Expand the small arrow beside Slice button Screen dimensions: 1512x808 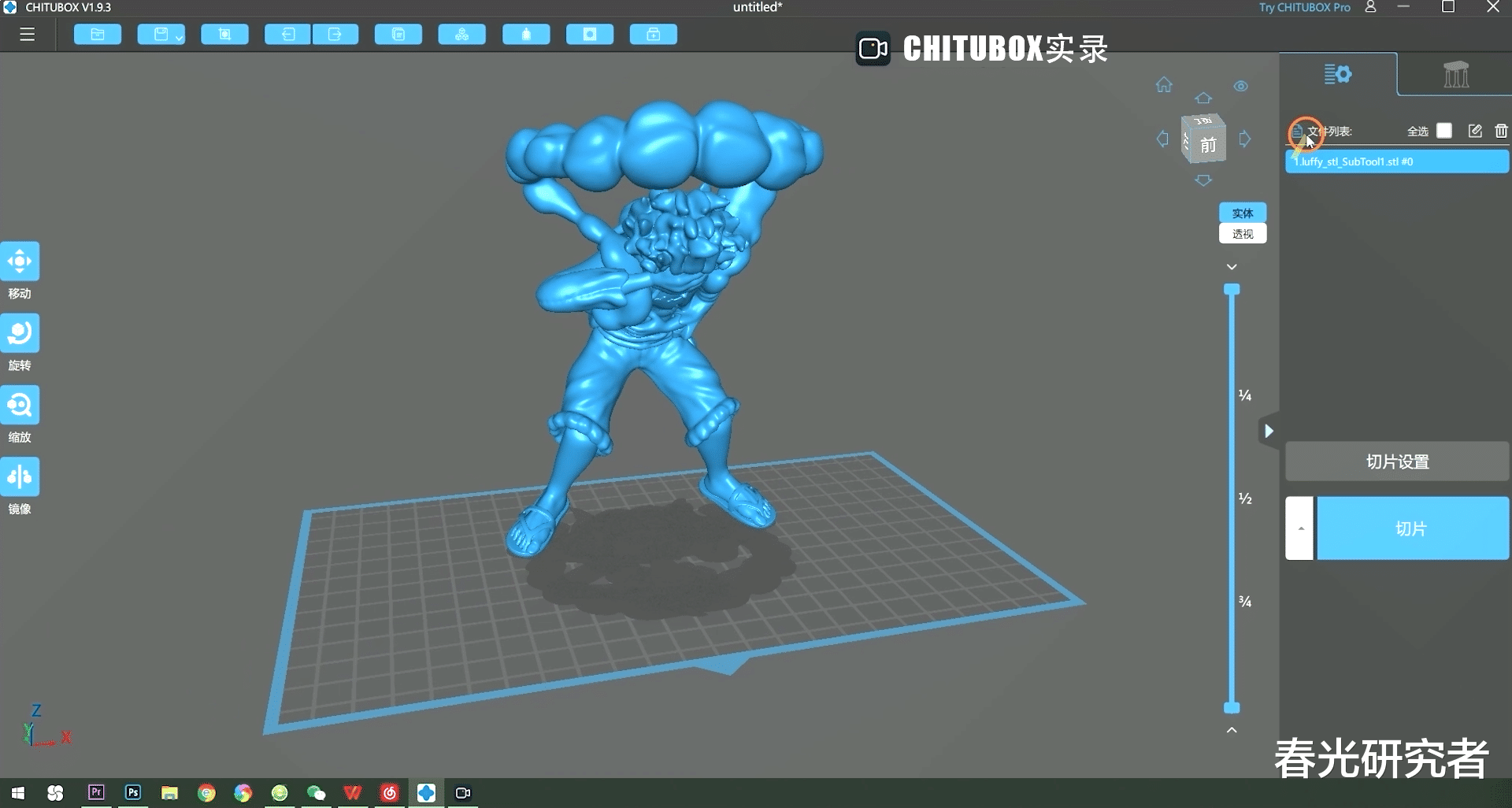pyautogui.click(x=1300, y=528)
